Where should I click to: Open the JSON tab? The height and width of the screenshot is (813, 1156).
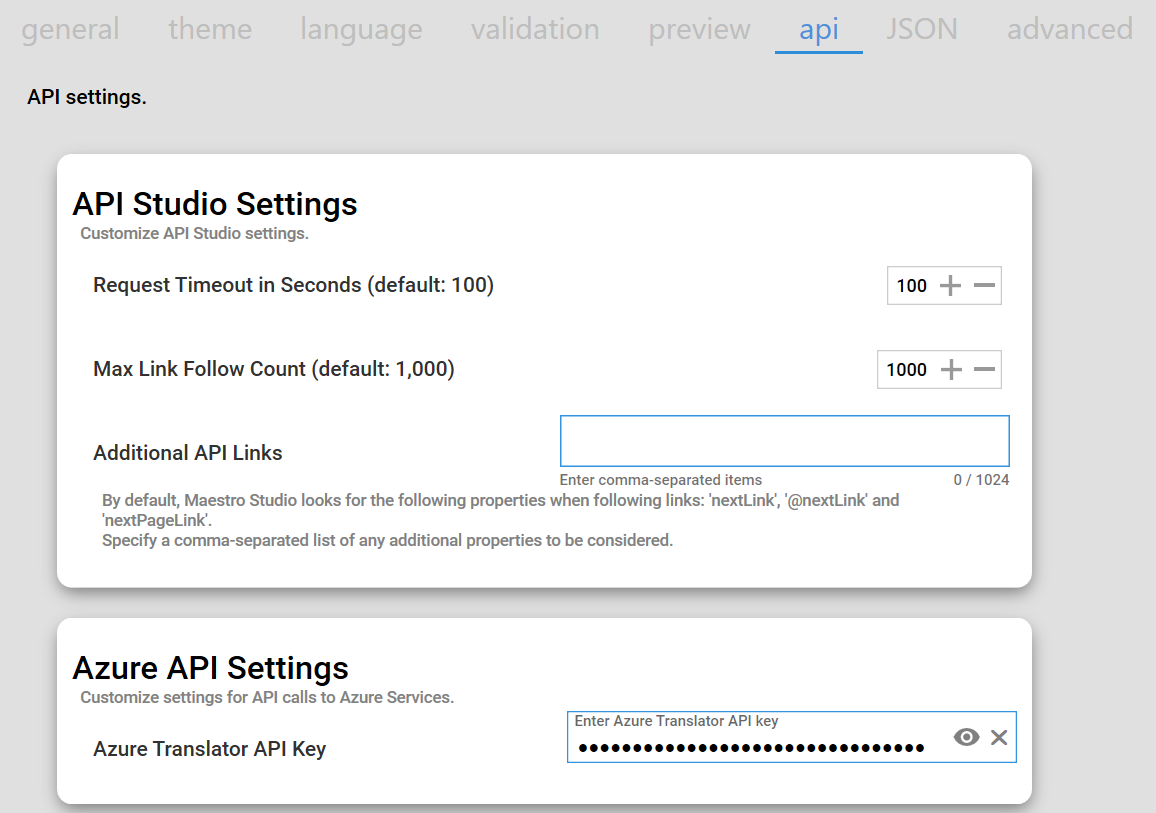click(921, 30)
